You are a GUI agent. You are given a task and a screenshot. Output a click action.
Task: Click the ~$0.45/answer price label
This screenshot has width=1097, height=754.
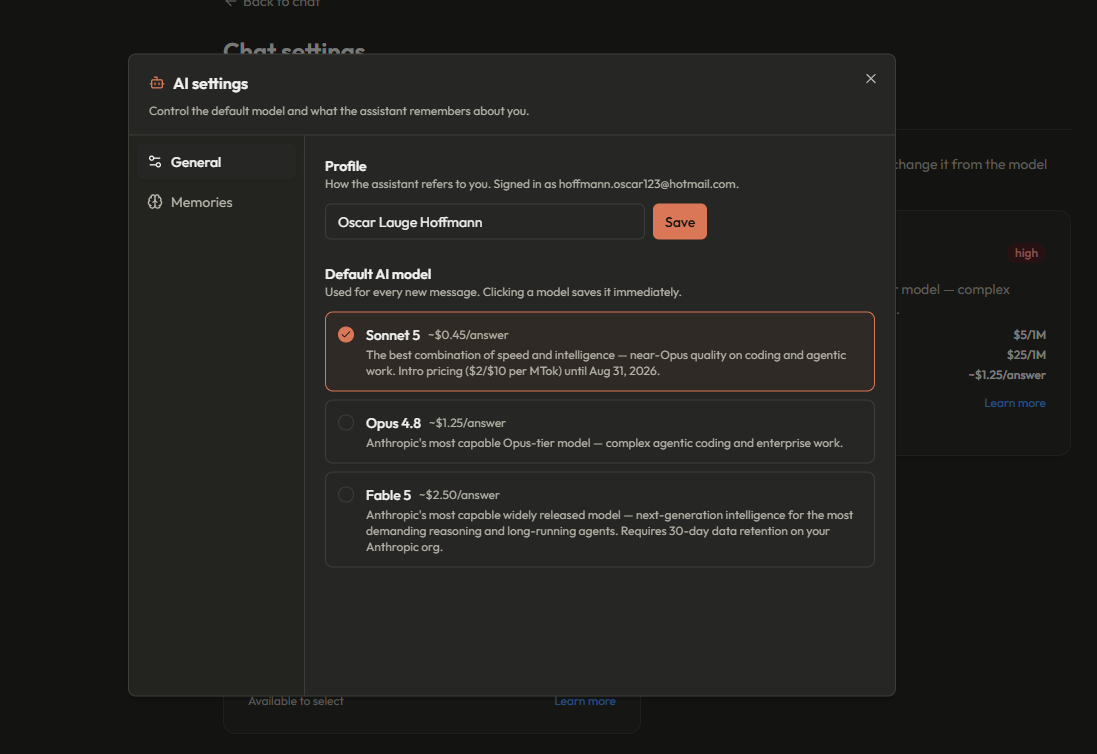(468, 335)
